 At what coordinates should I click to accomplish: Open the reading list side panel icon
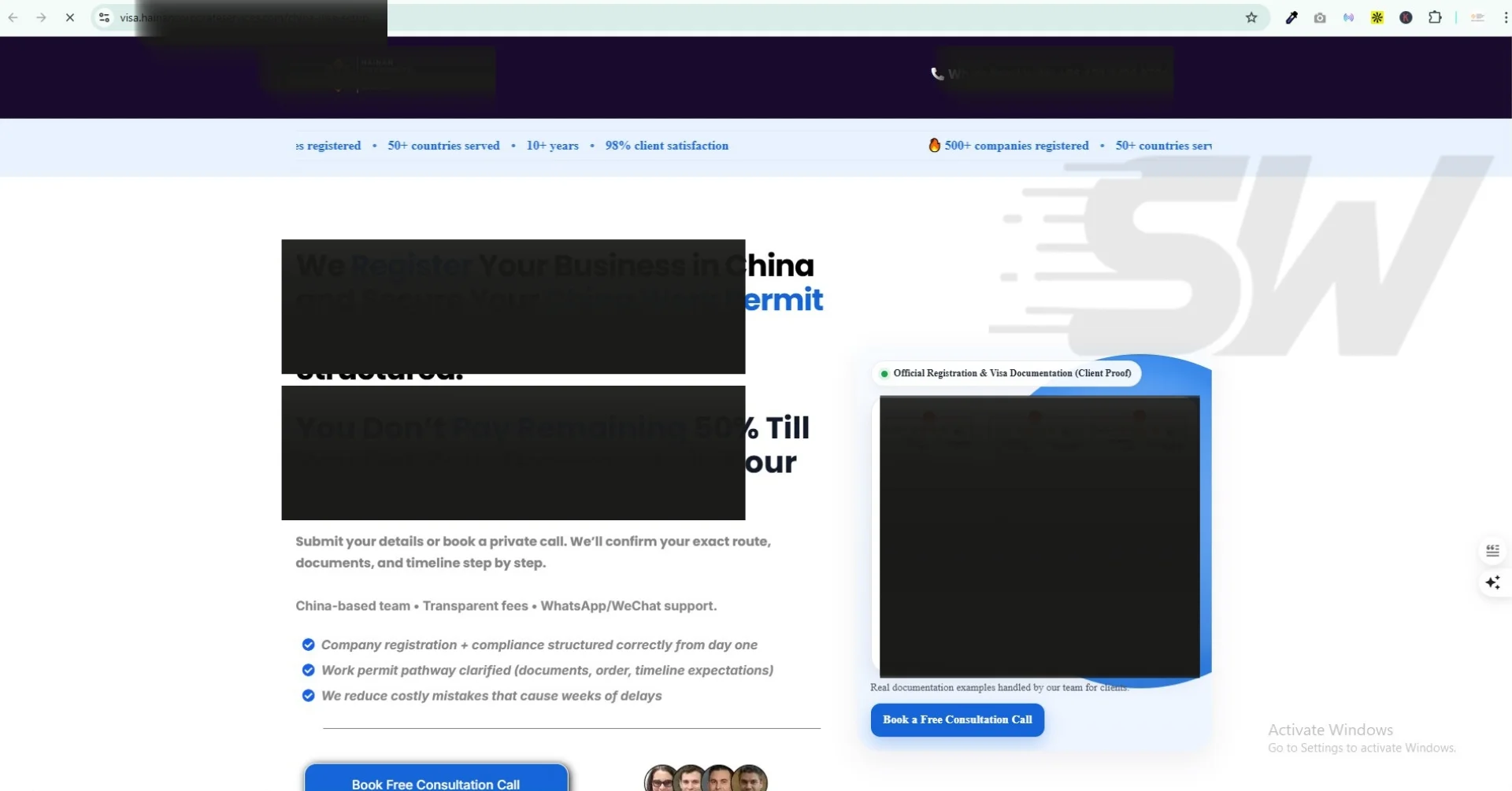pyautogui.click(x=1492, y=551)
